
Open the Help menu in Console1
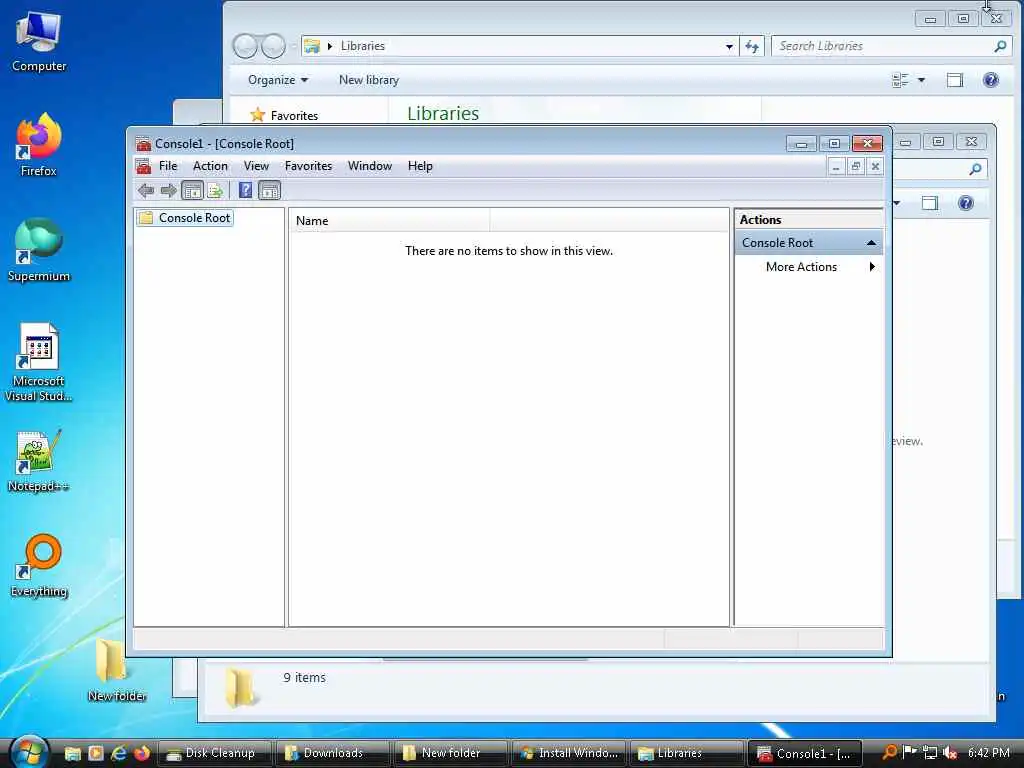pyautogui.click(x=420, y=166)
